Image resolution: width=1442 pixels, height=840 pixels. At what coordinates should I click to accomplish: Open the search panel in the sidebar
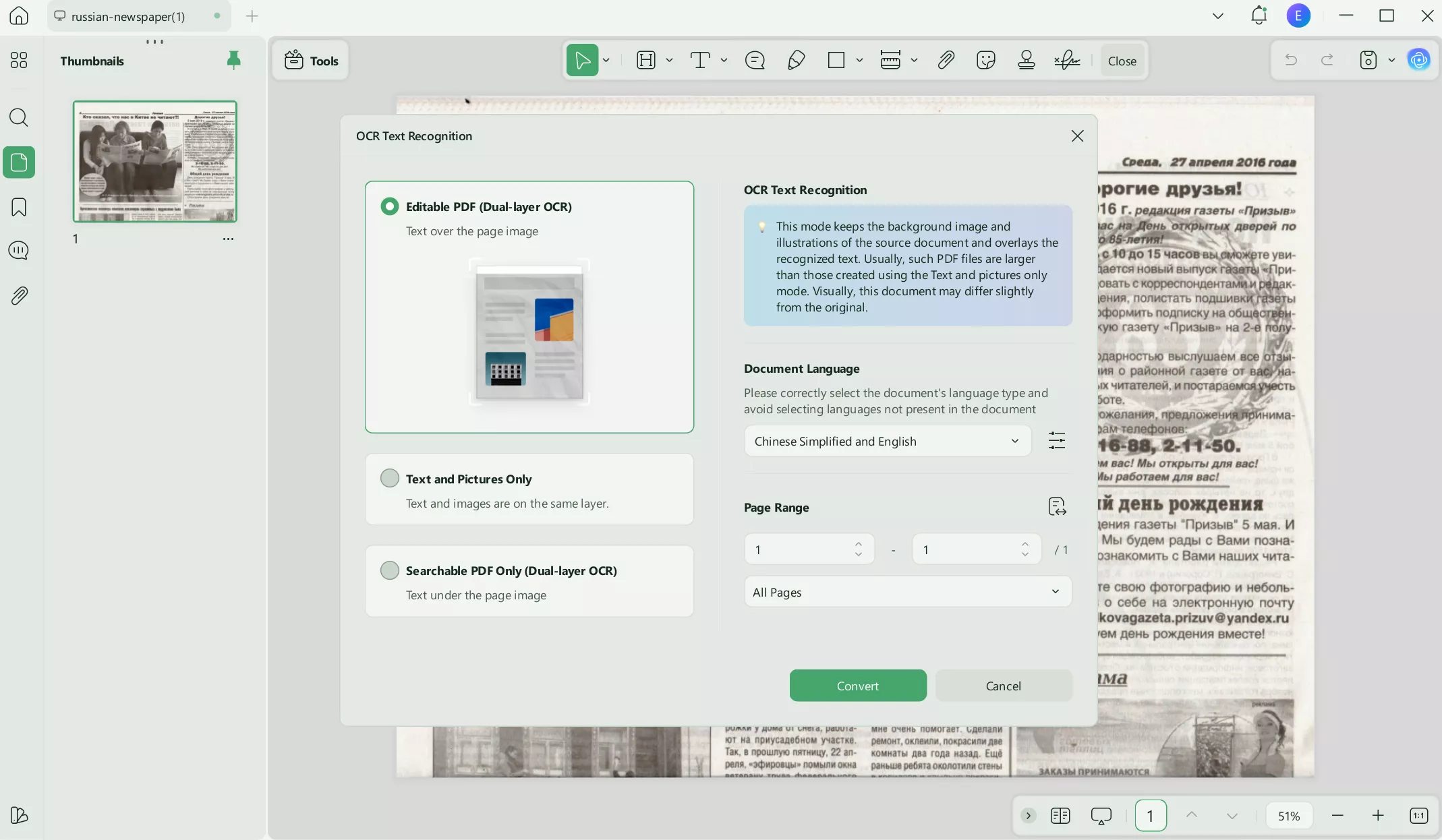pyautogui.click(x=19, y=117)
